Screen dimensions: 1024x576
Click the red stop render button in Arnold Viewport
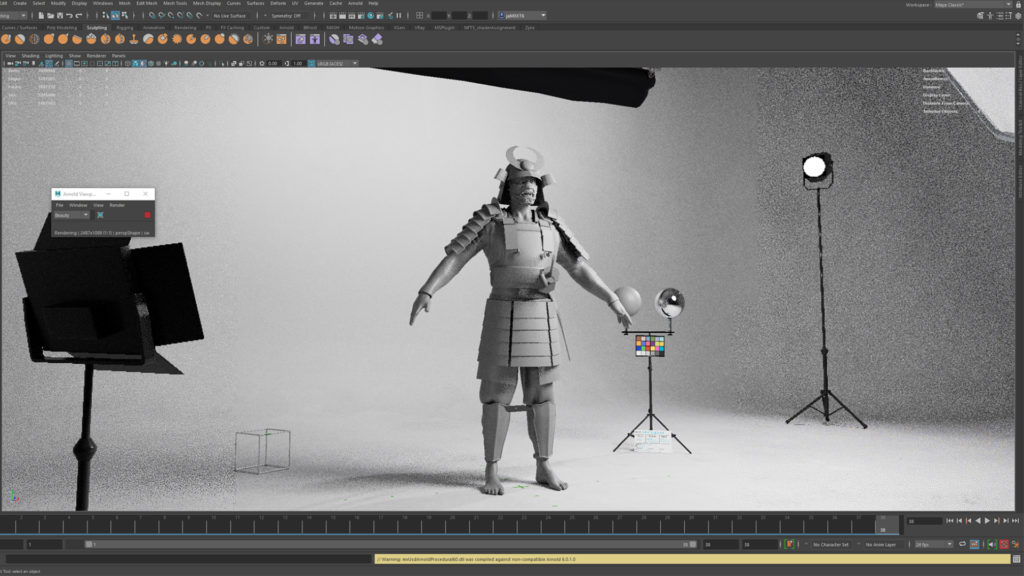click(147, 215)
